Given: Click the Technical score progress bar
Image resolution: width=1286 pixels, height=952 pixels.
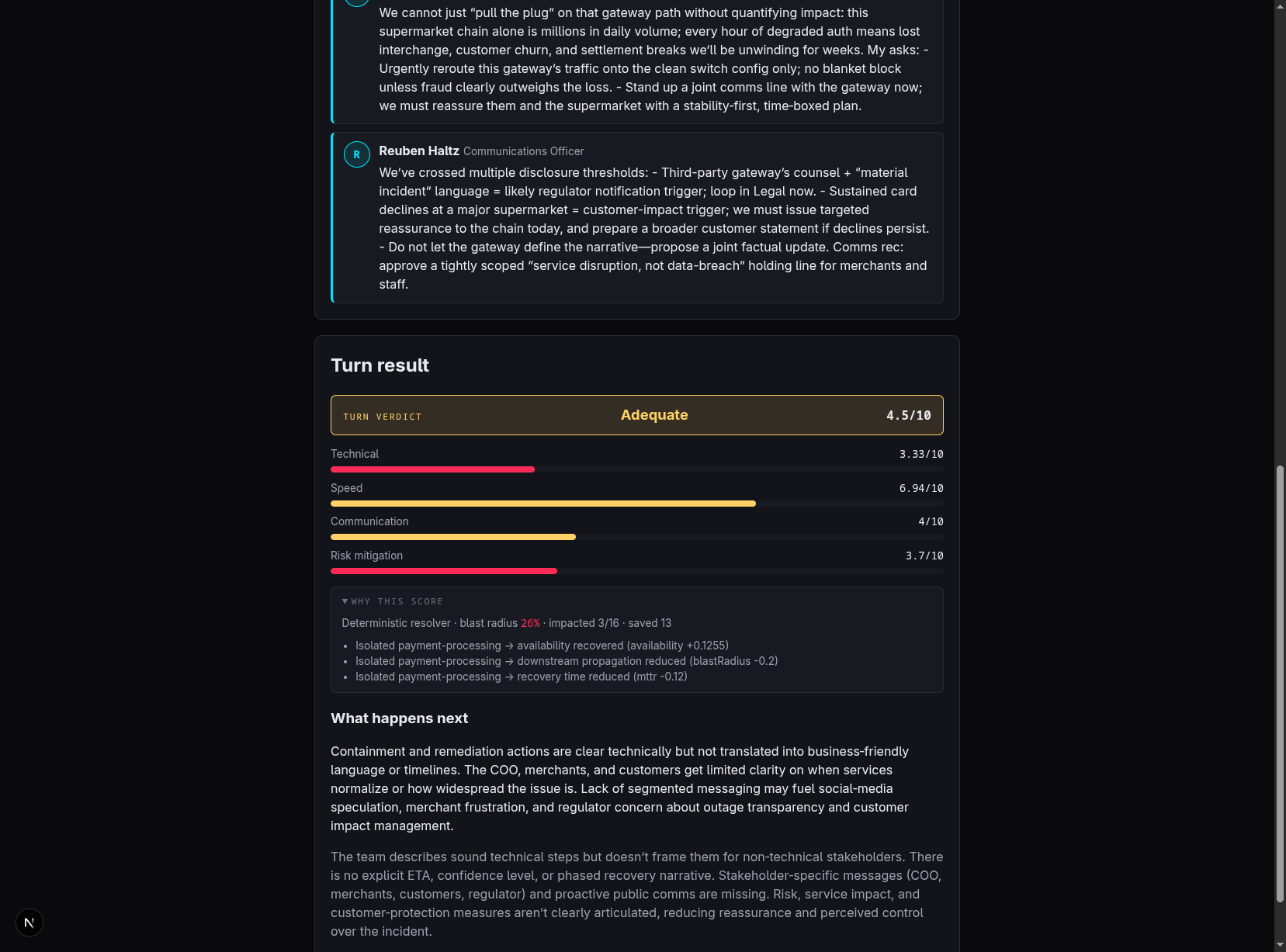Looking at the screenshot, I should pos(636,469).
